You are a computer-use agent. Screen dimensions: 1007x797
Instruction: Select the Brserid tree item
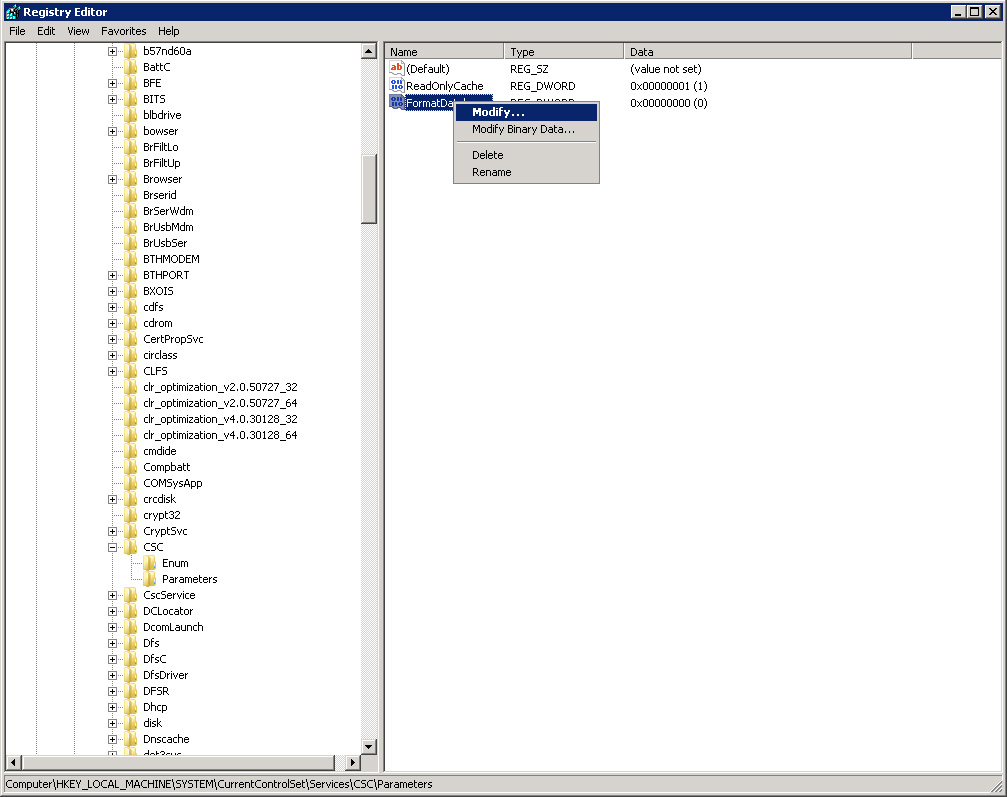click(159, 195)
